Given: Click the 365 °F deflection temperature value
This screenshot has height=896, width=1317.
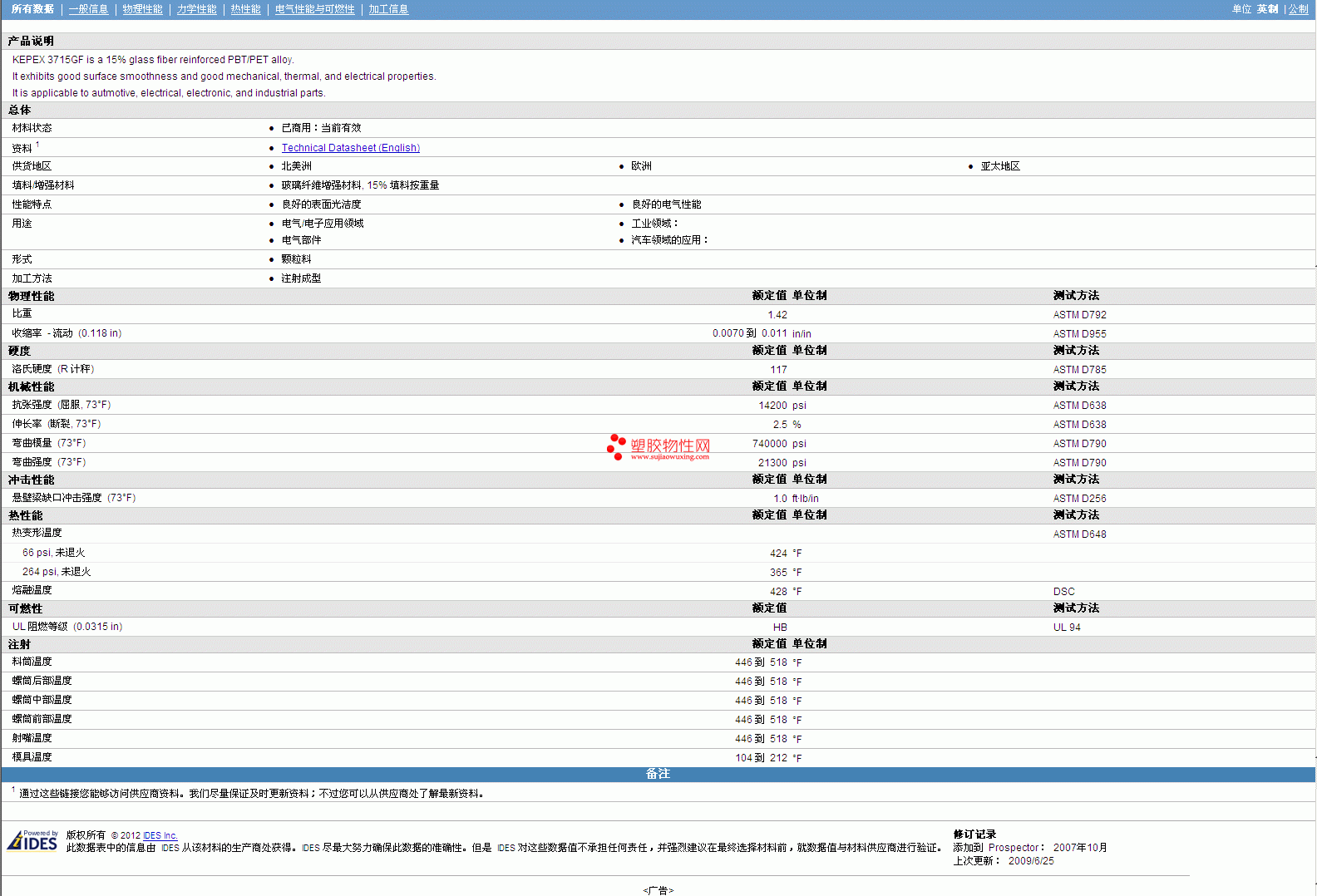Looking at the screenshot, I should pyautogui.click(x=786, y=573).
